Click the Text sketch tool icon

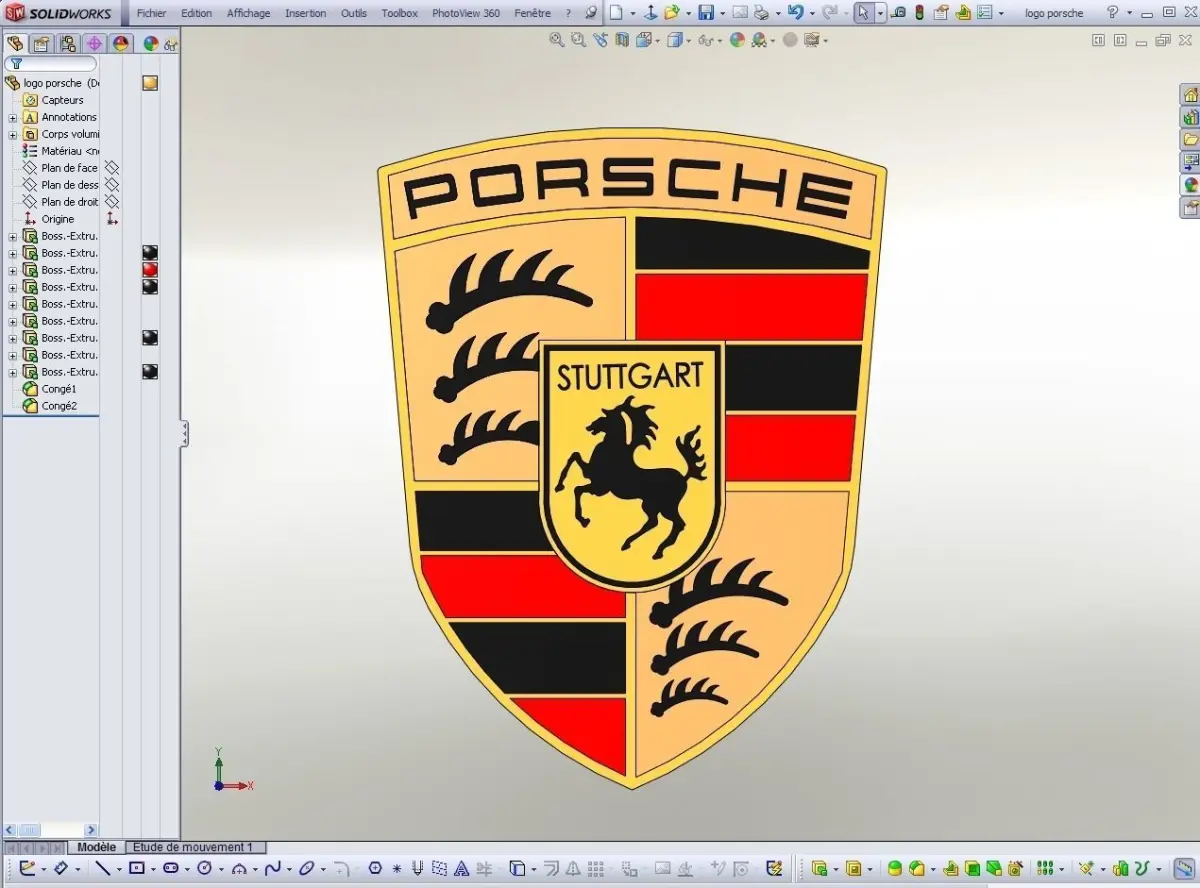coord(462,868)
